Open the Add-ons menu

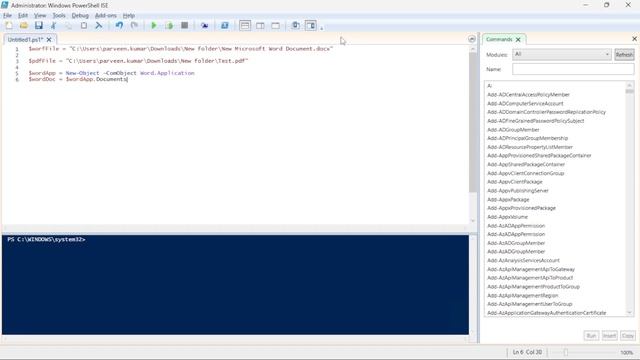[106, 16]
